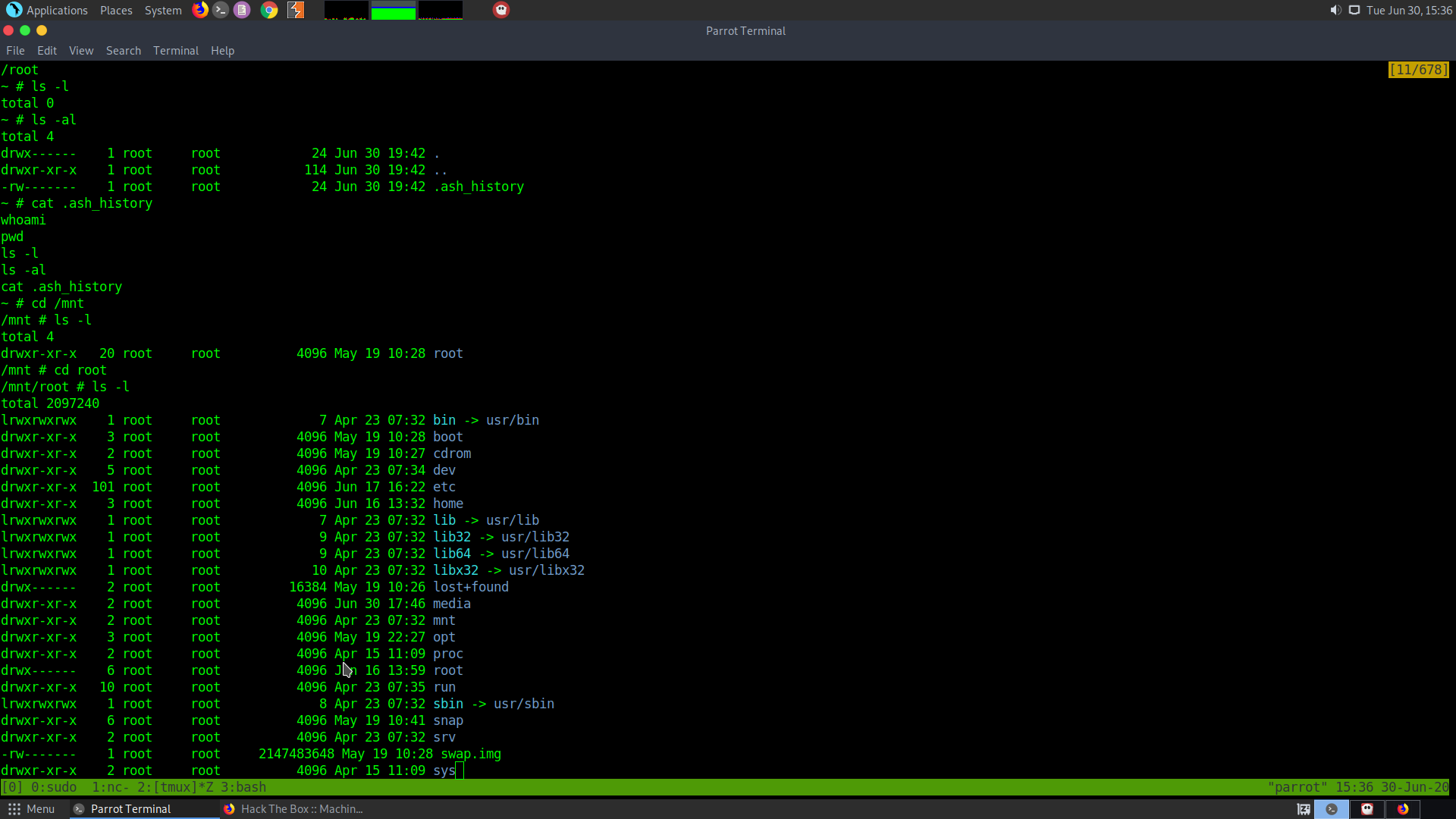Launch Firefox from the top panel
This screenshot has width=1456, height=819.
point(200,10)
